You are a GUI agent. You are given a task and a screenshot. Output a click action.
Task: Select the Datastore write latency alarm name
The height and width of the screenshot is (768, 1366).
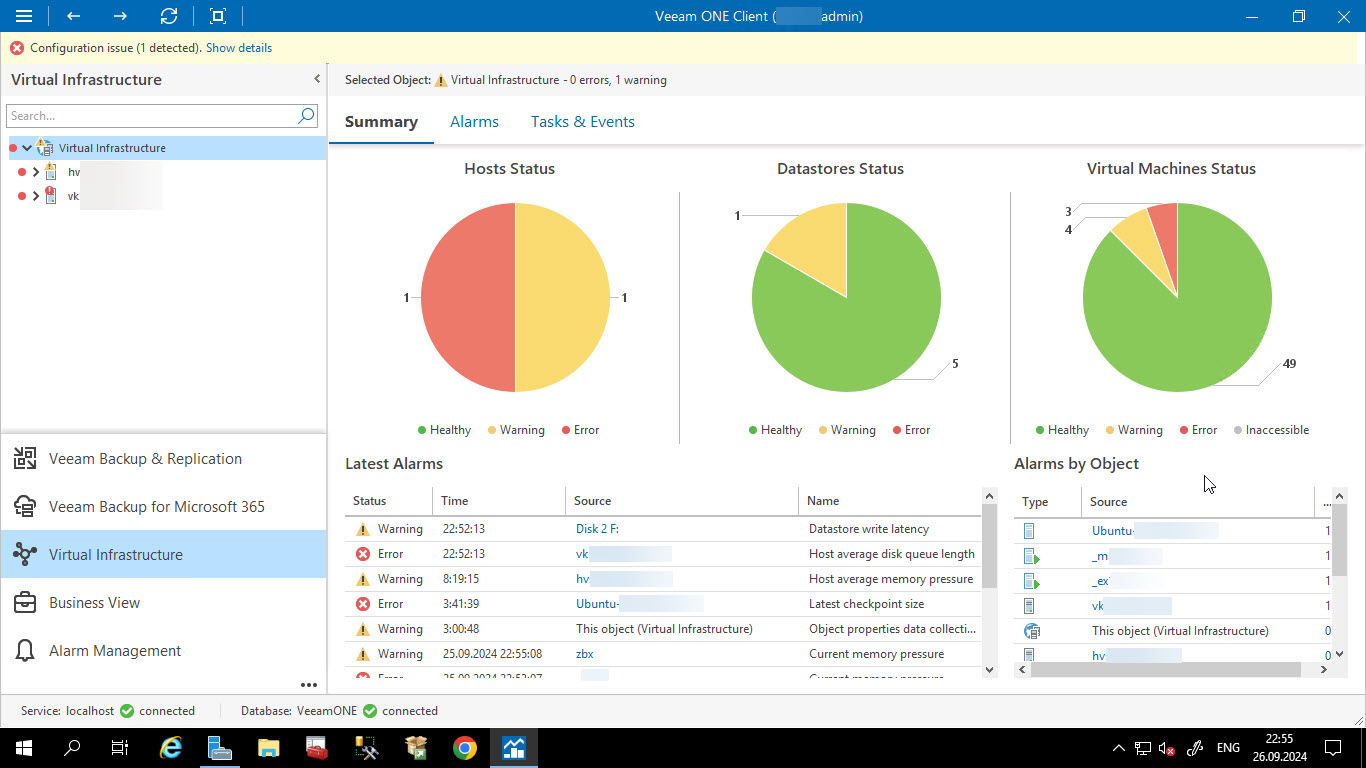[869, 529]
